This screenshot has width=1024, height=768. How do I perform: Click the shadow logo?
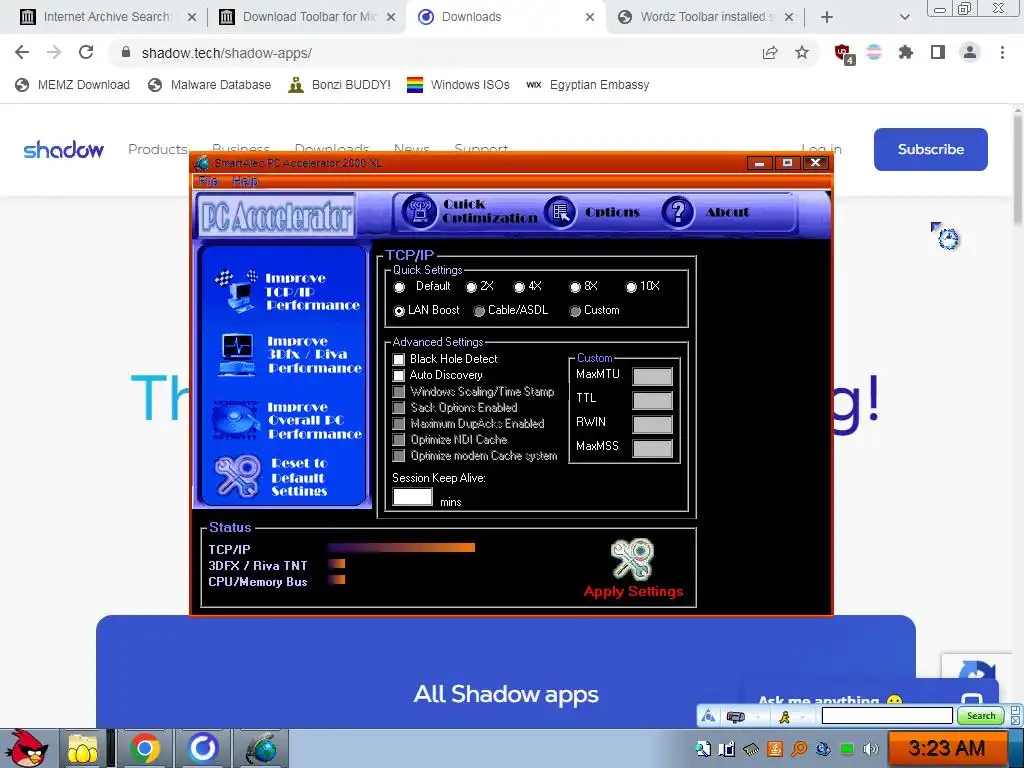click(x=63, y=150)
